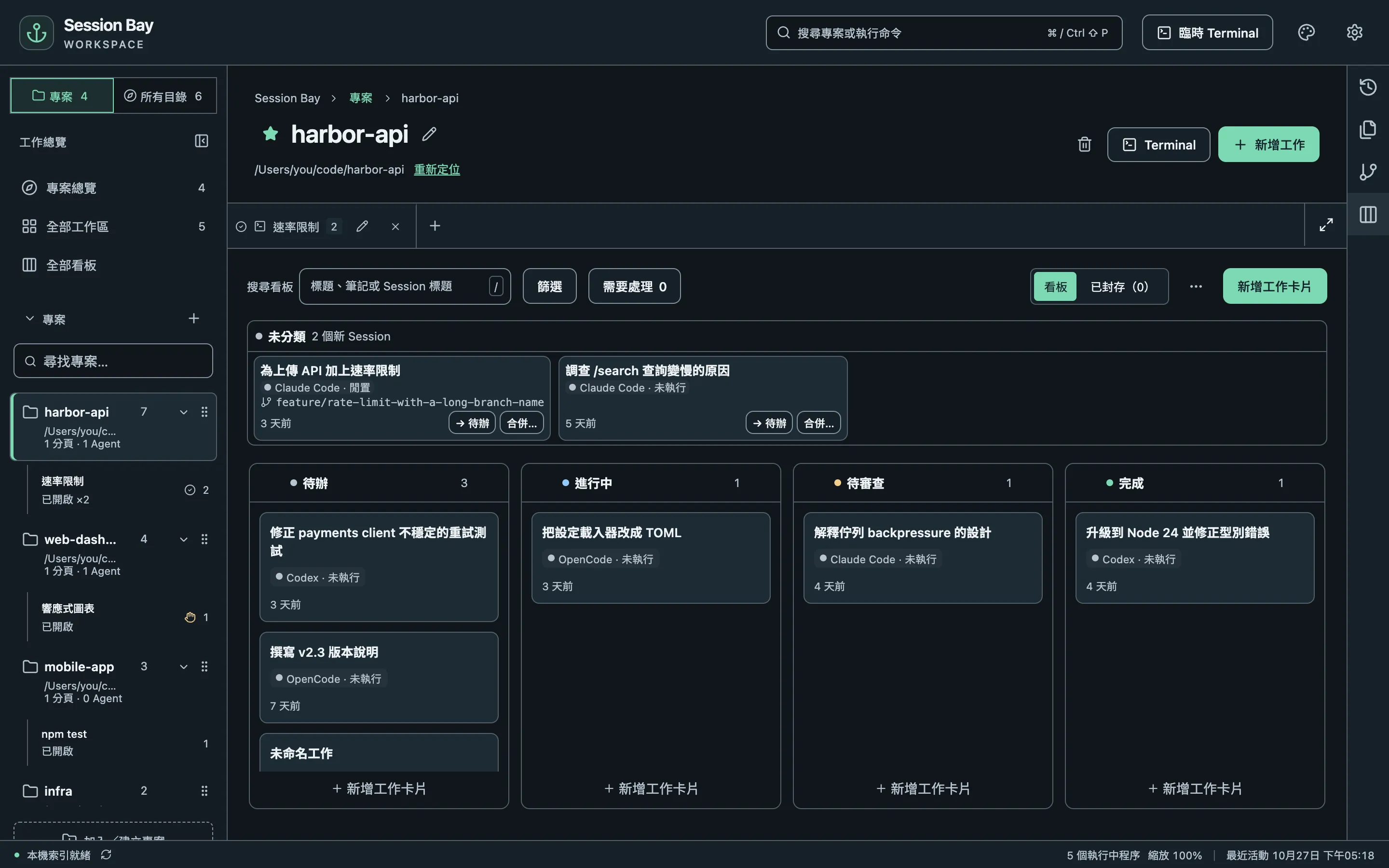Click the drag handle on the infra project

[204, 790]
